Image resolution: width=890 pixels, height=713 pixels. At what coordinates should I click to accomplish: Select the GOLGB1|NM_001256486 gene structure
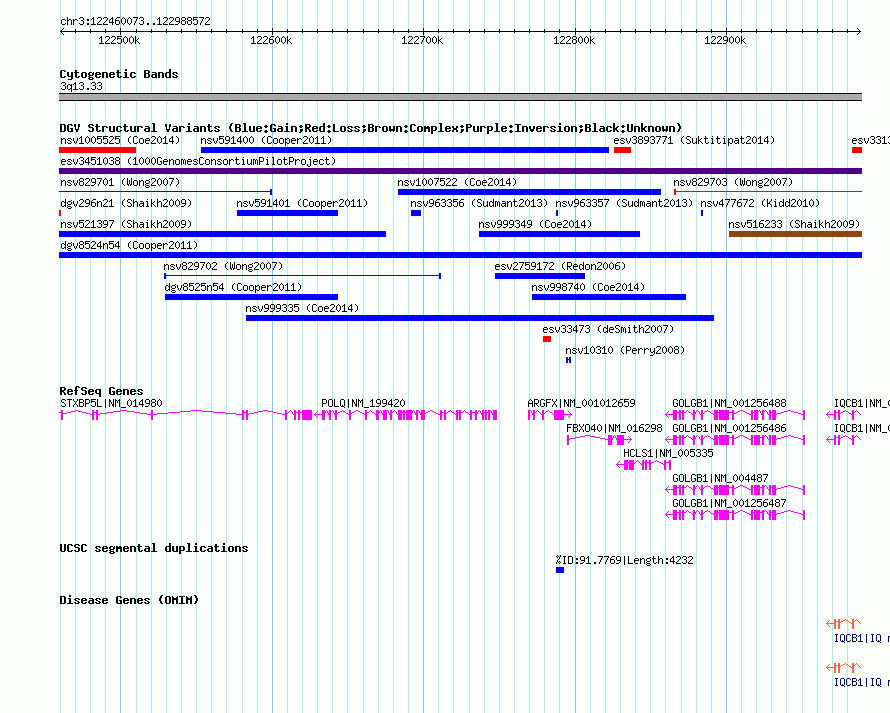[735, 440]
